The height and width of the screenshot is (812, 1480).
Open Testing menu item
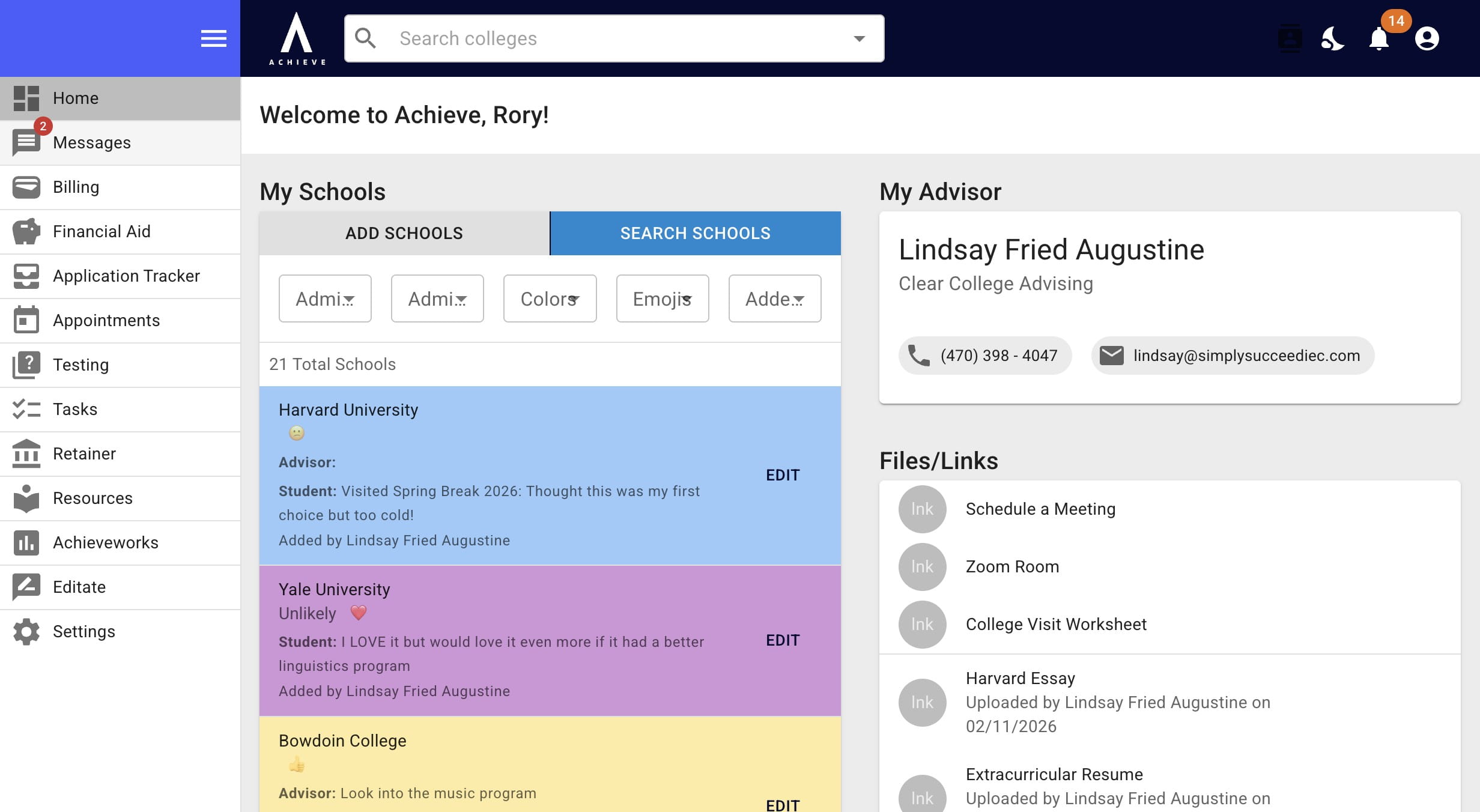click(120, 365)
